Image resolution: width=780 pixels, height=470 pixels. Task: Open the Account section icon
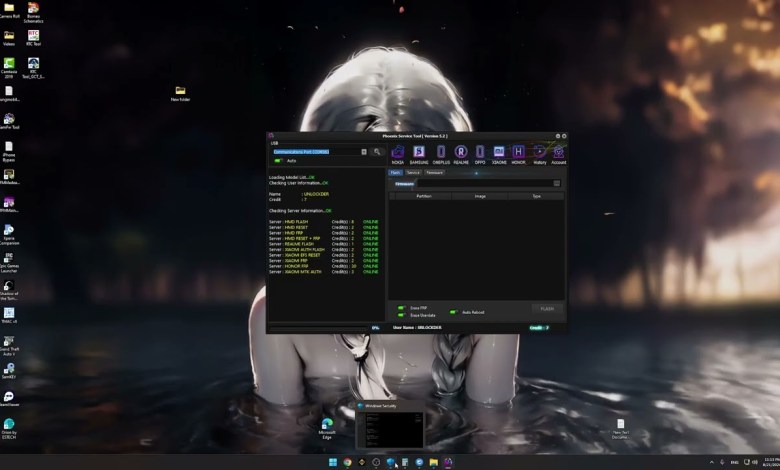tap(559, 154)
